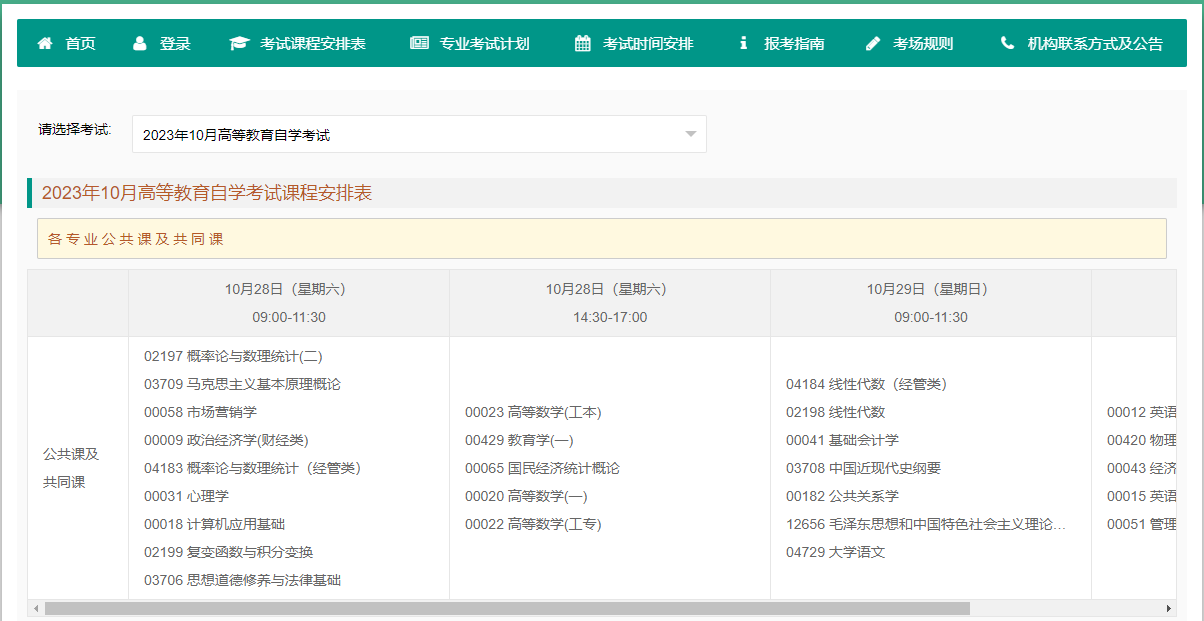Open the 报考指南 link
Viewport: 1204px width, 621px height.
pyautogui.click(x=794, y=44)
